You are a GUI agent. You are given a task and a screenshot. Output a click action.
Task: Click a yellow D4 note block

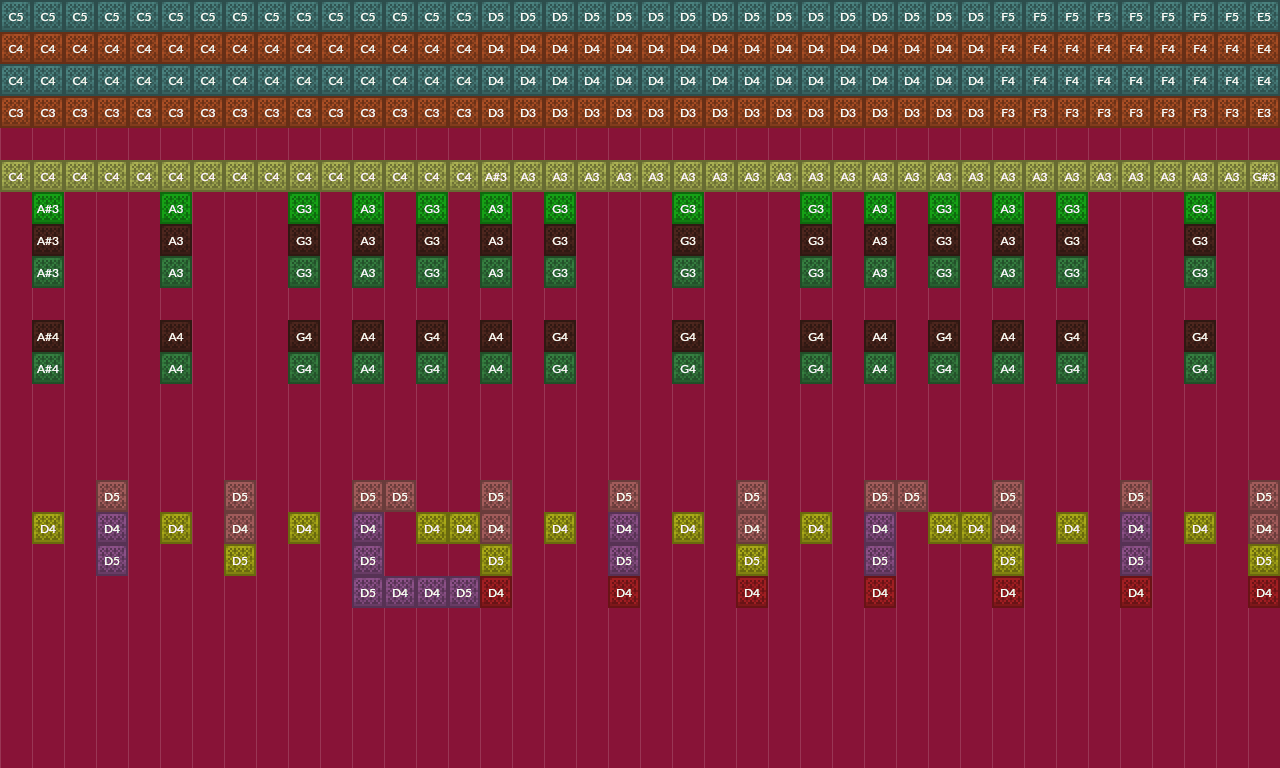pyautogui.click(x=47, y=528)
